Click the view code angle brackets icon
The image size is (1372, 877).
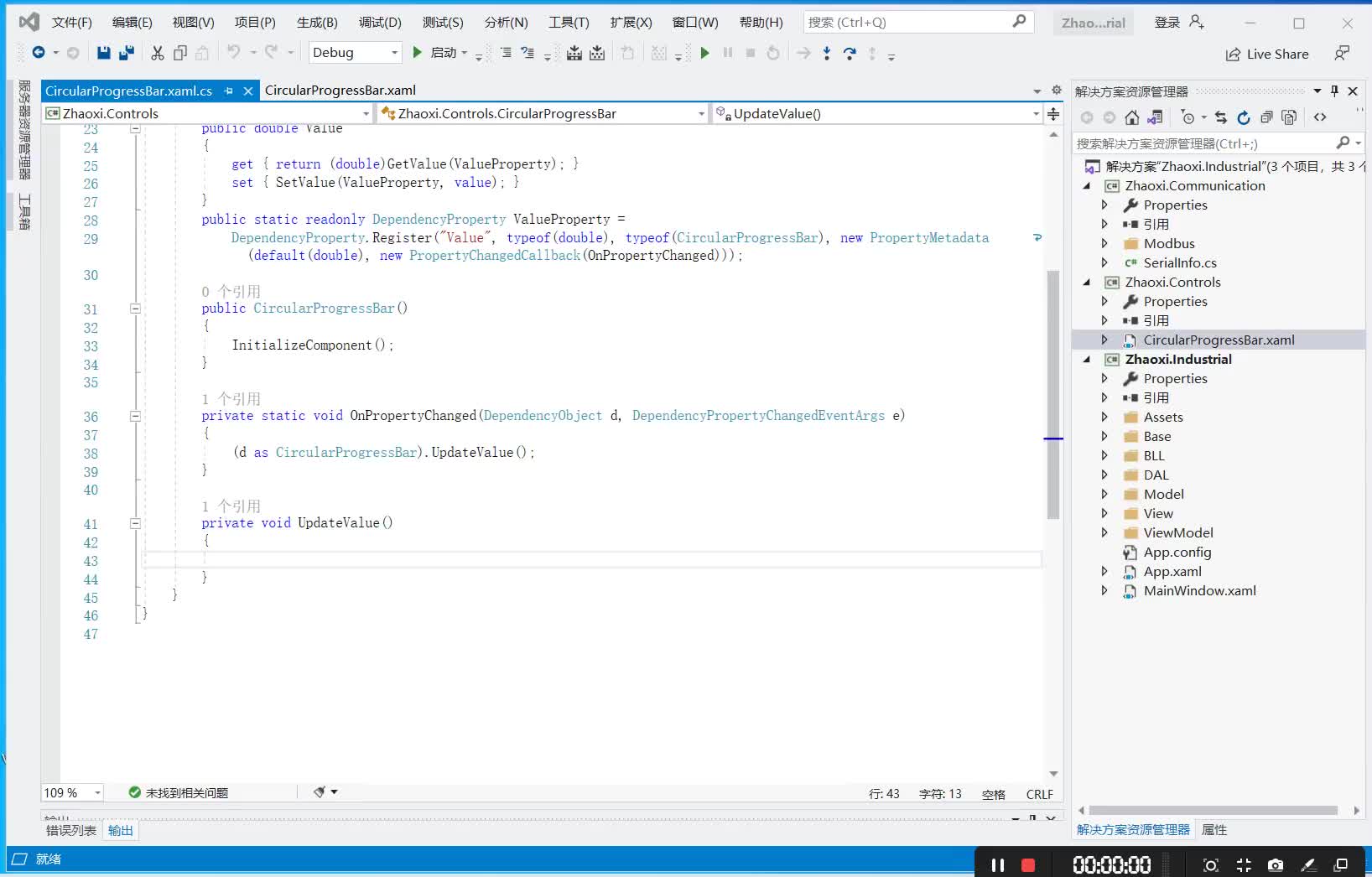(1320, 117)
